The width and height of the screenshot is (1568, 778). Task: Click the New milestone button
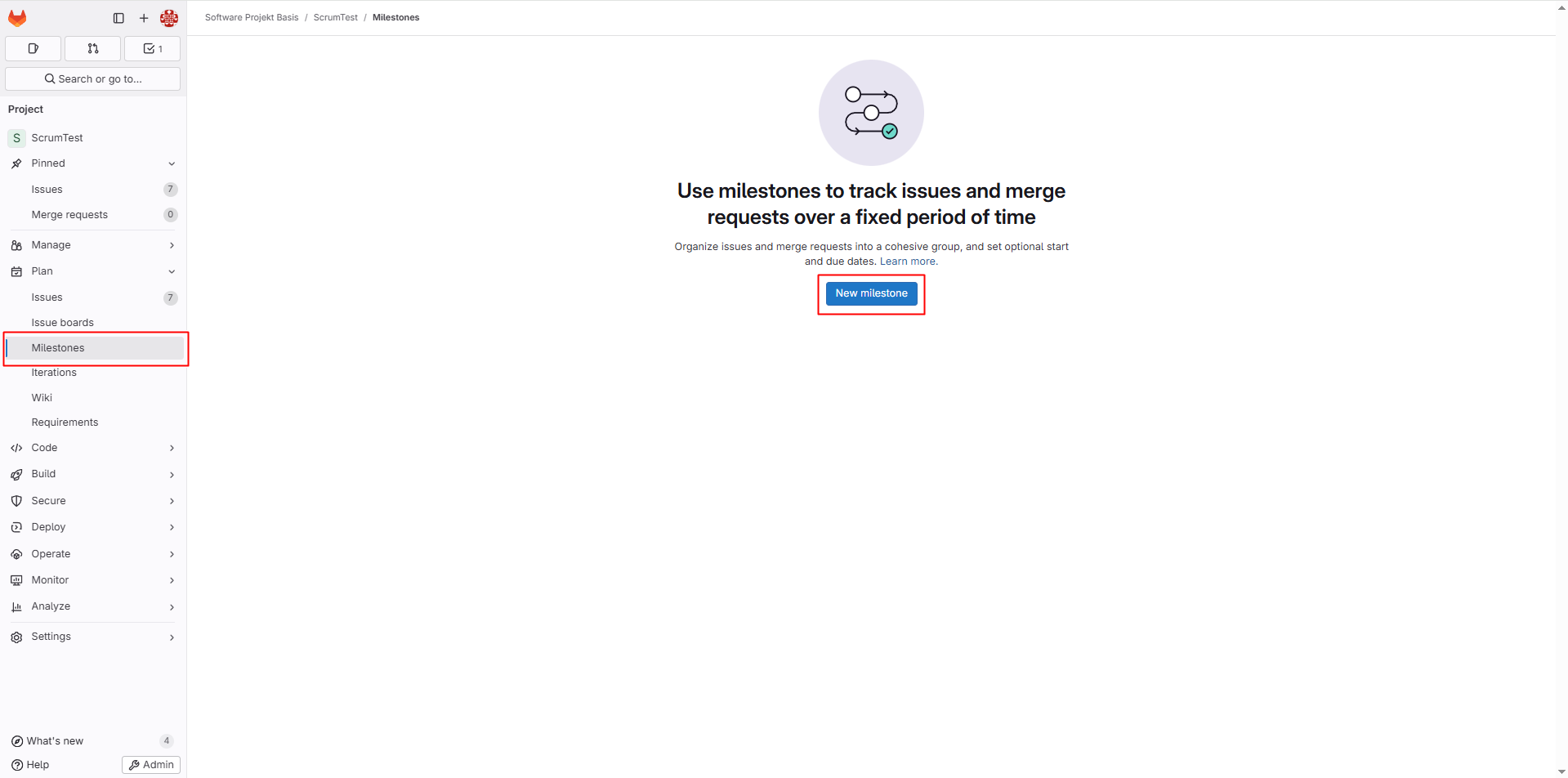871,293
